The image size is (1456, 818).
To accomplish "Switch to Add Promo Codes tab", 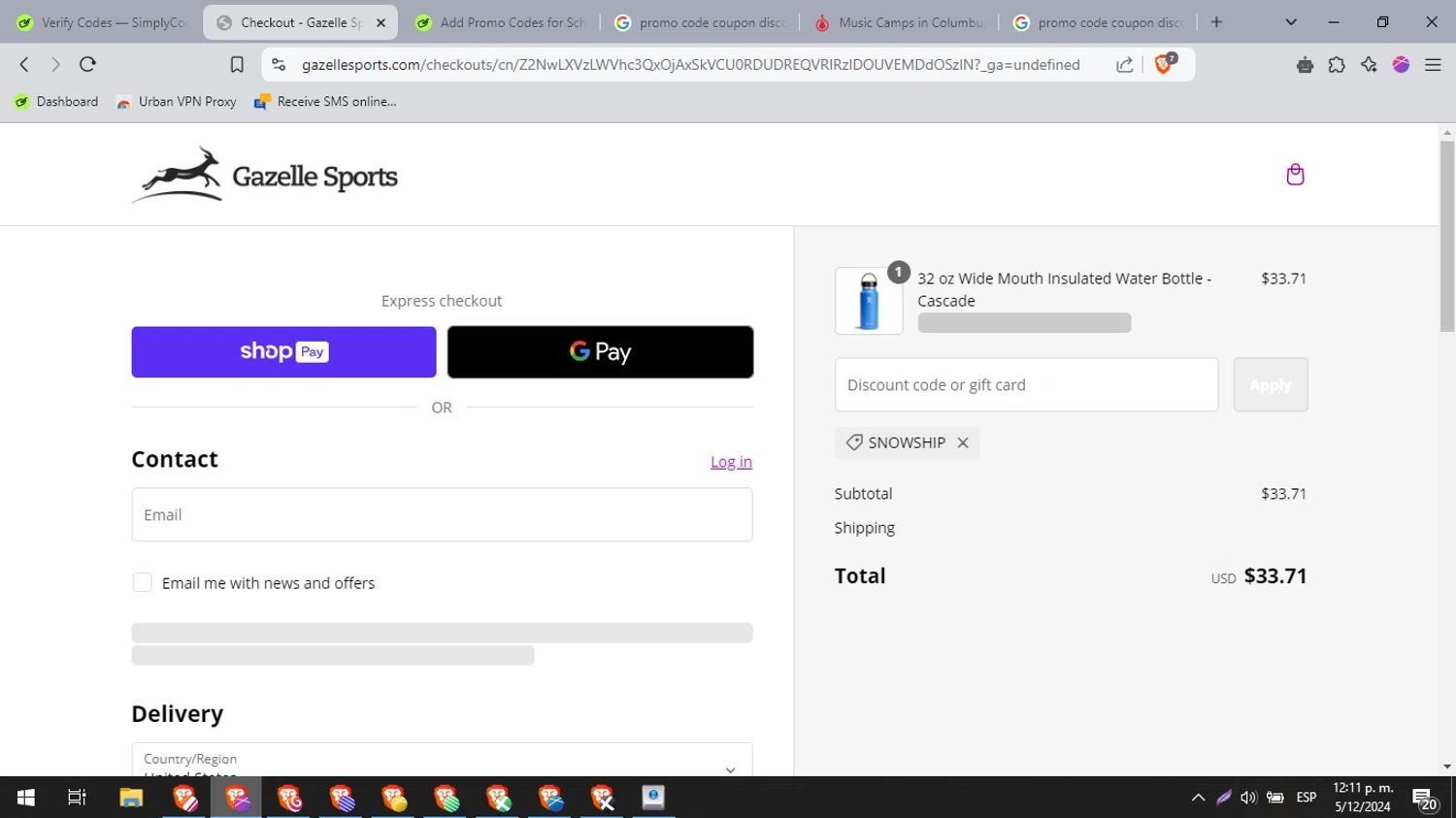I will (501, 22).
